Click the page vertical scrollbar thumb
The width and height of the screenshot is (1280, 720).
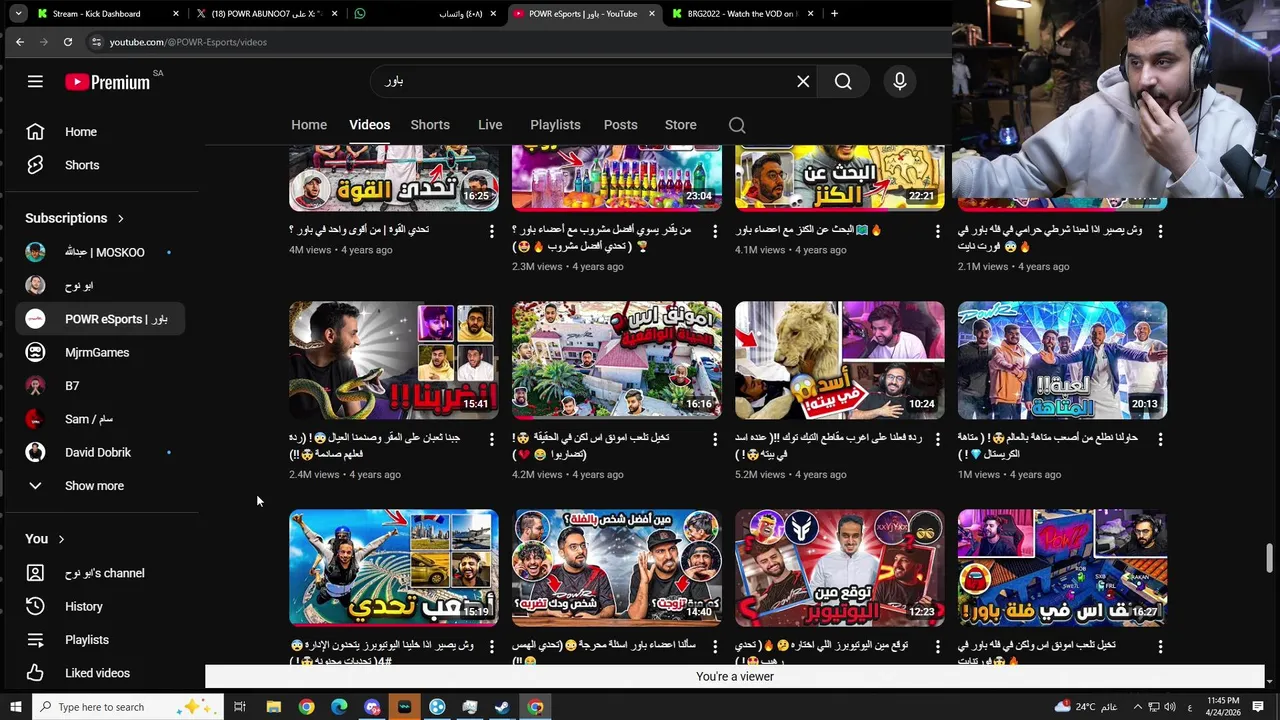1270,558
